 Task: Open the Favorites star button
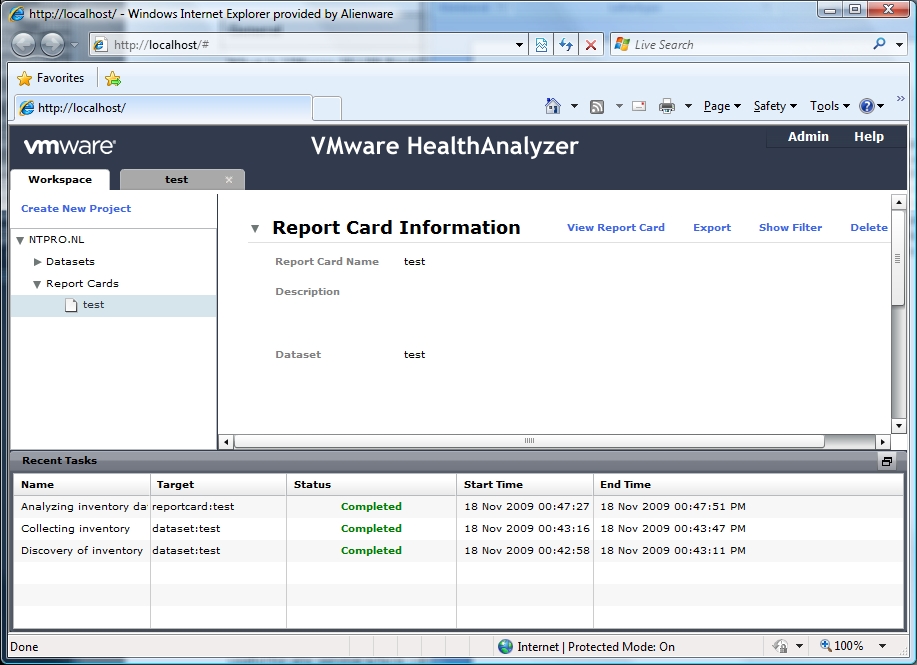click(51, 78)
